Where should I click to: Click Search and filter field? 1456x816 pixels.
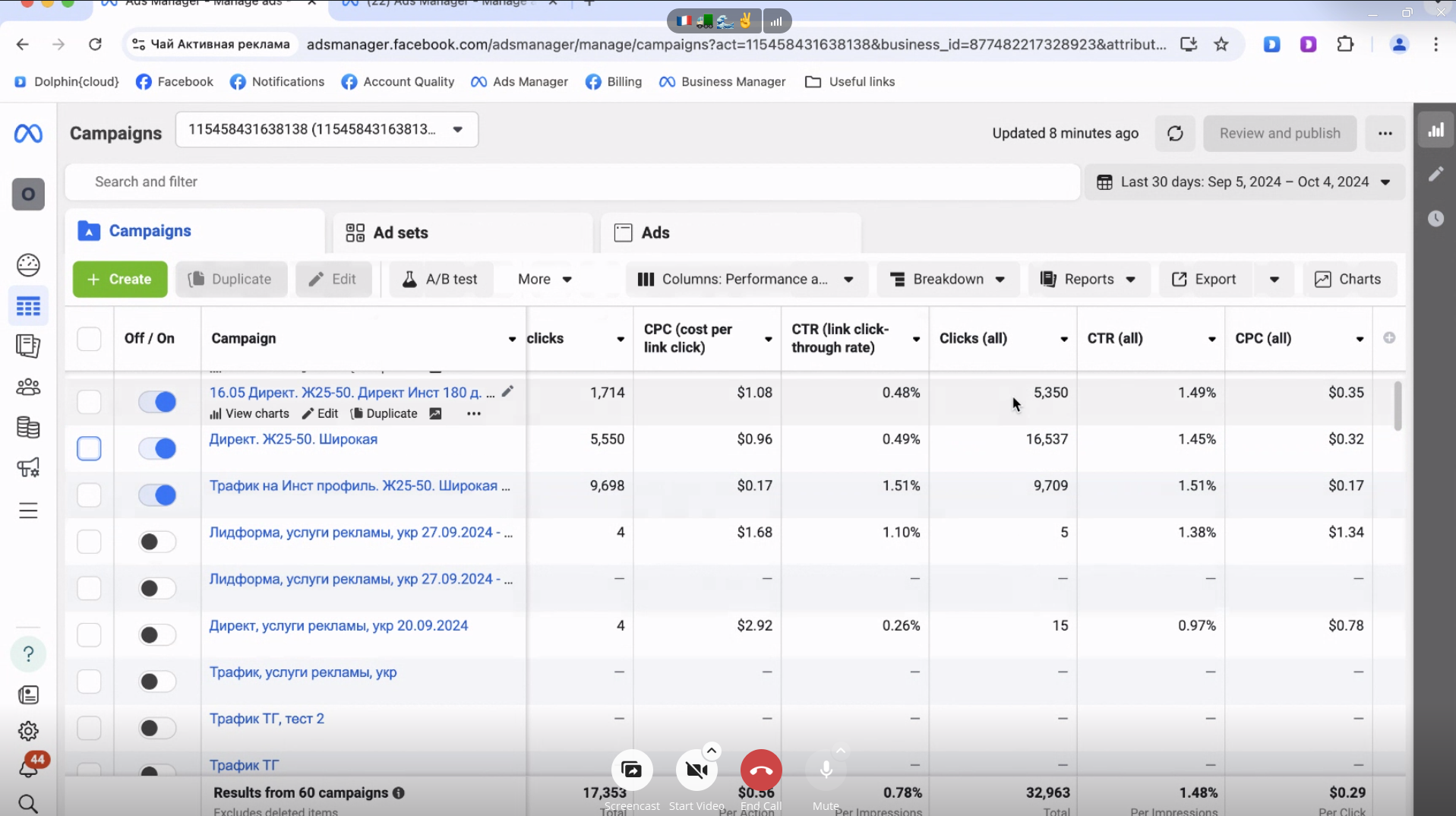point(573,182)
